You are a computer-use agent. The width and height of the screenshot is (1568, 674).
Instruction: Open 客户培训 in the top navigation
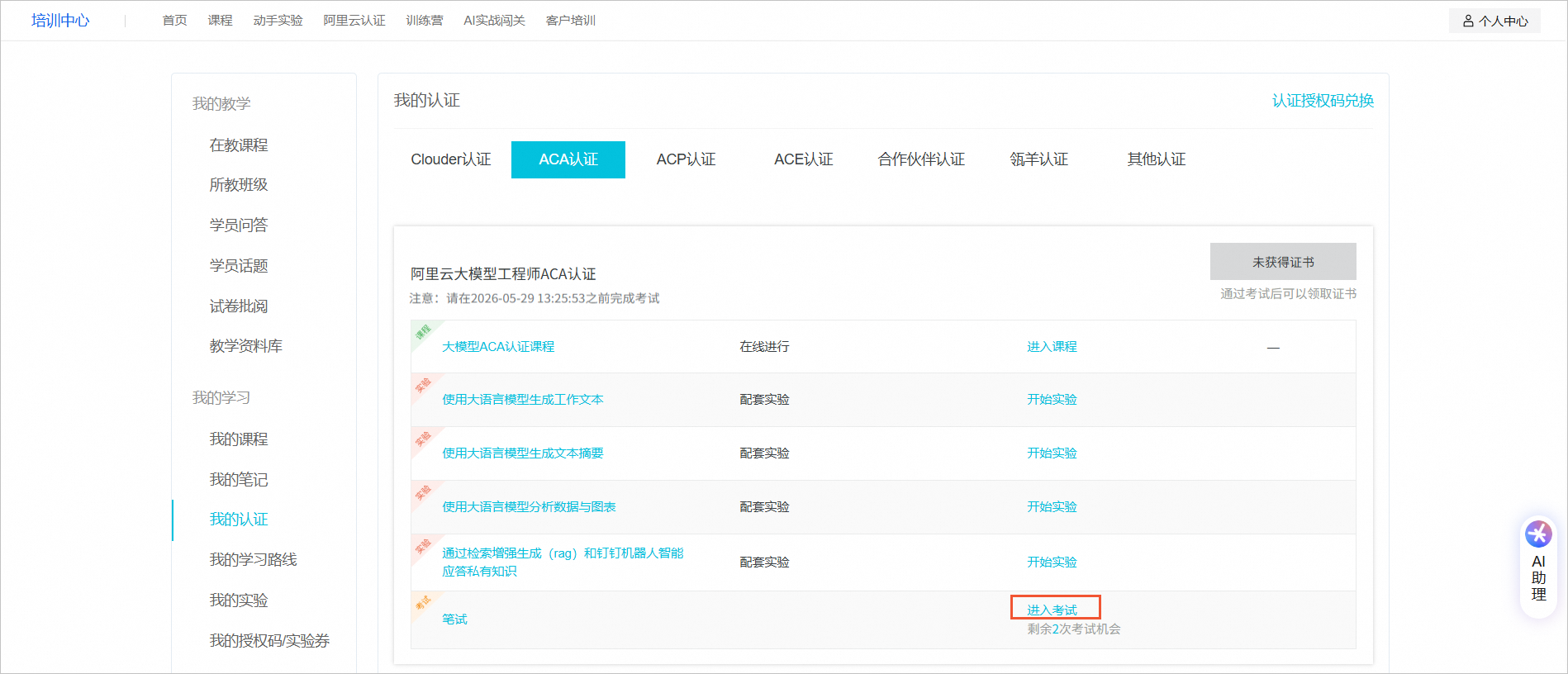coord(570,21)
